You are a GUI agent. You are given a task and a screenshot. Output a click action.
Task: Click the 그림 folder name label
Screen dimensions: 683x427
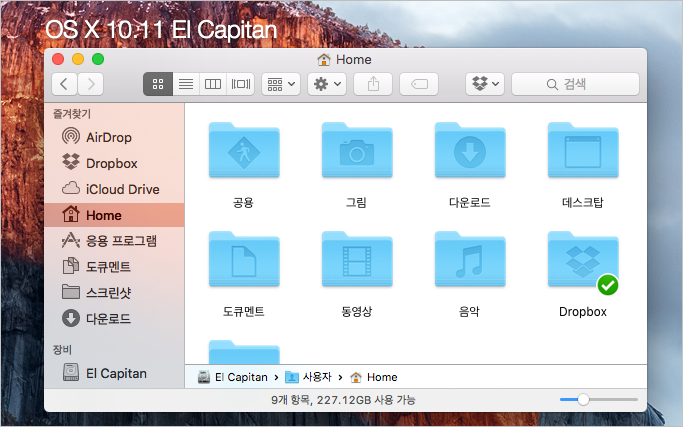click(x=356, y=202)
